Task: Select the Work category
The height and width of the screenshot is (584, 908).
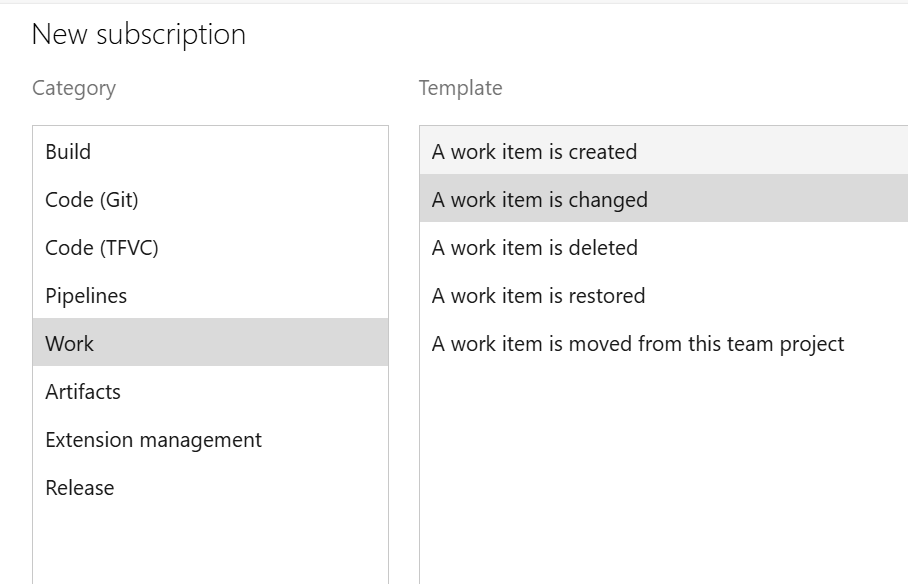Action: 70,344
